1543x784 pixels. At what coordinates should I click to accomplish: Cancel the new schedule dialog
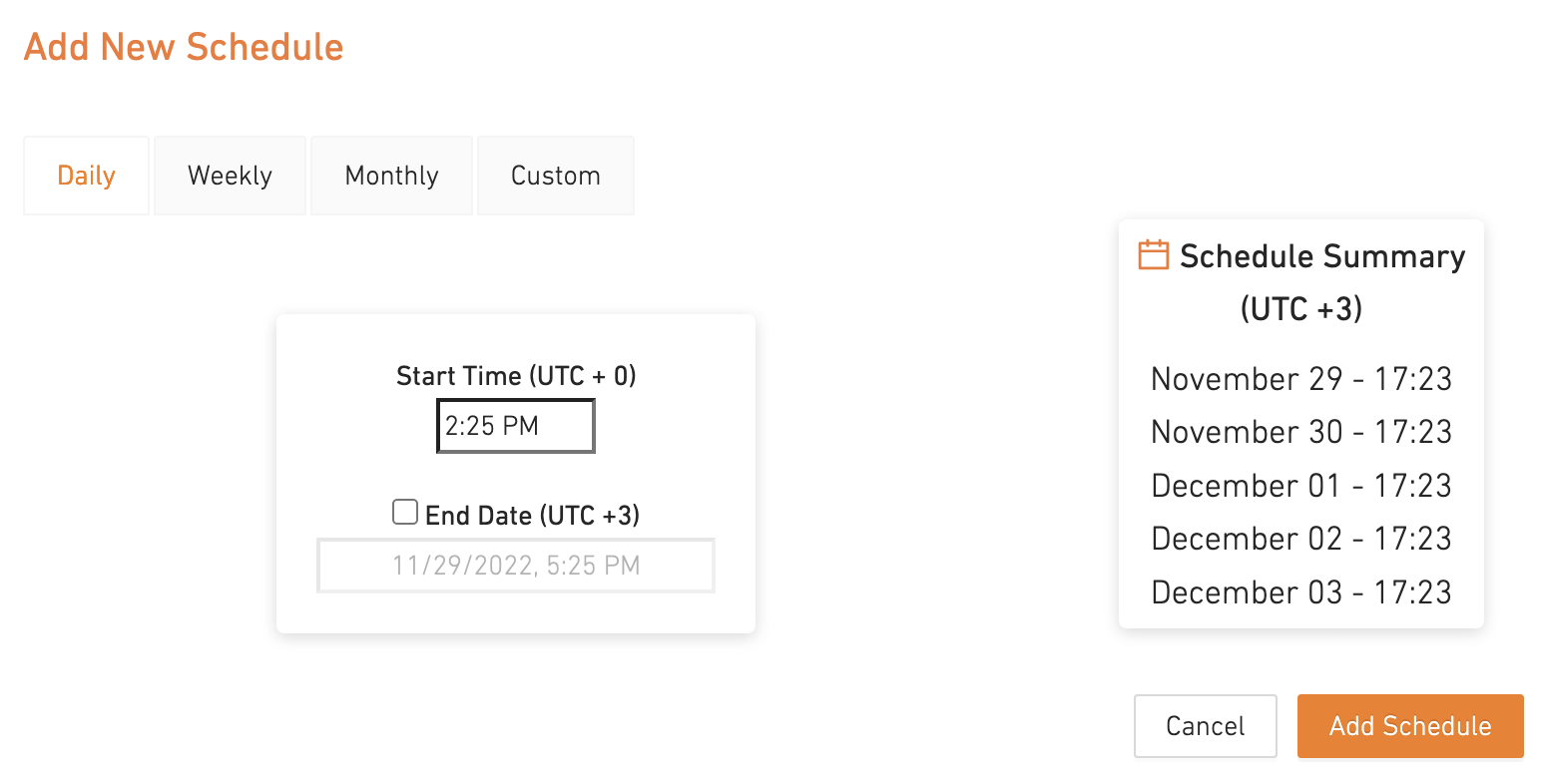(1205, 726)
